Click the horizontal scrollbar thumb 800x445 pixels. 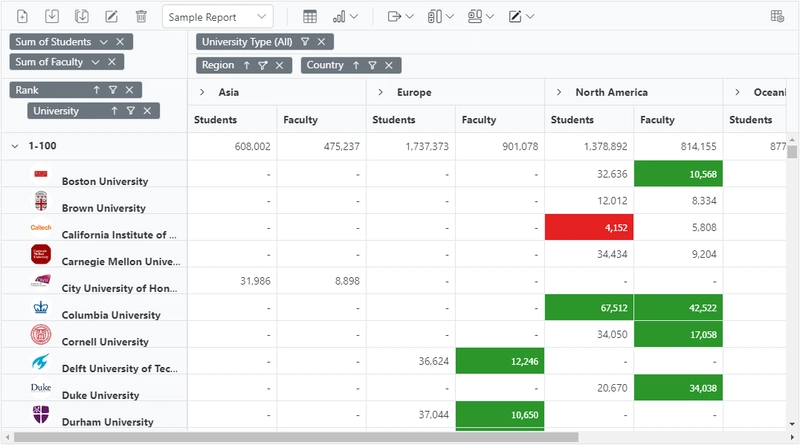pos(296,437)
